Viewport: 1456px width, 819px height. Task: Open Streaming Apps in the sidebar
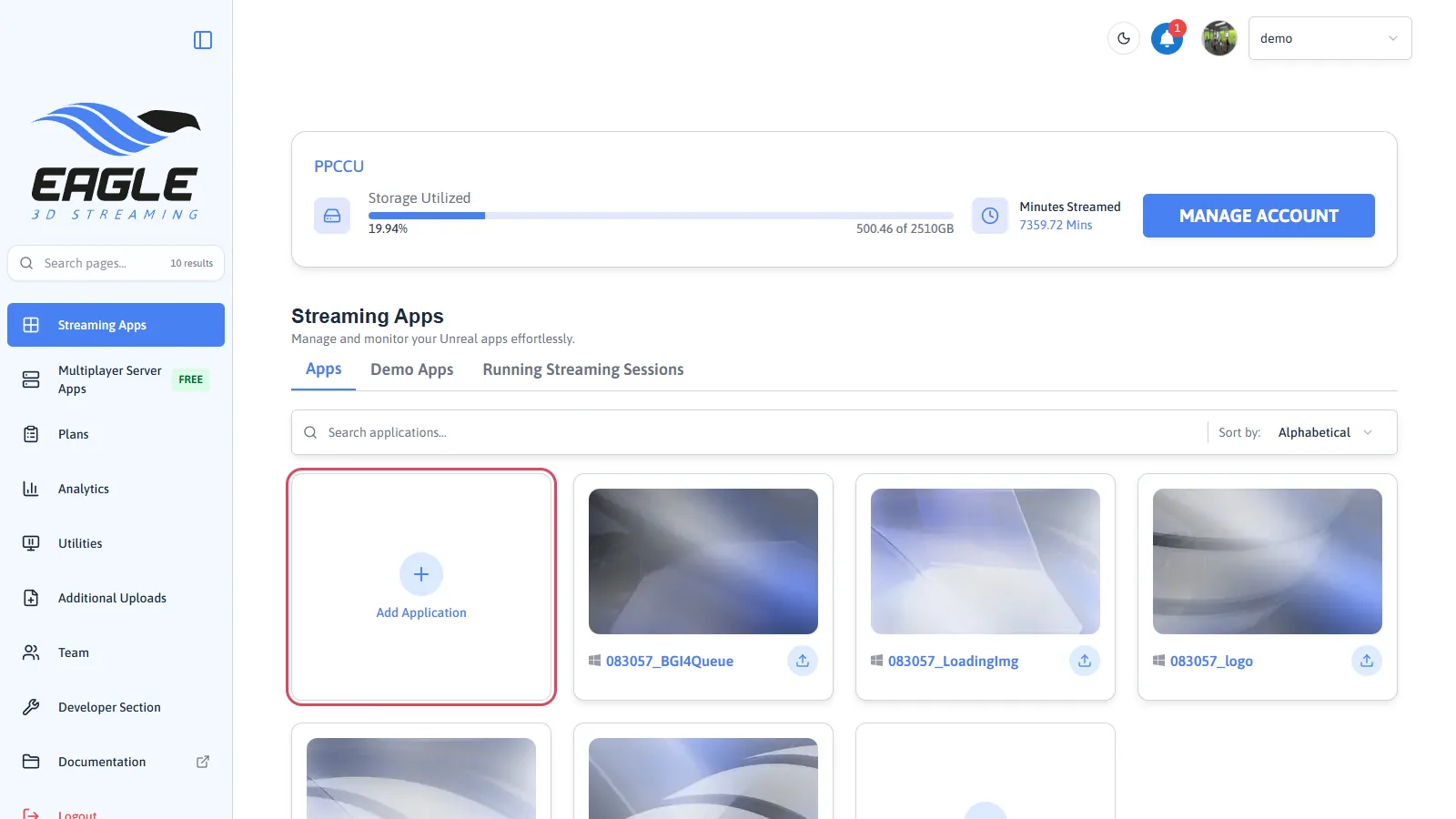click(x=116, y=325)
